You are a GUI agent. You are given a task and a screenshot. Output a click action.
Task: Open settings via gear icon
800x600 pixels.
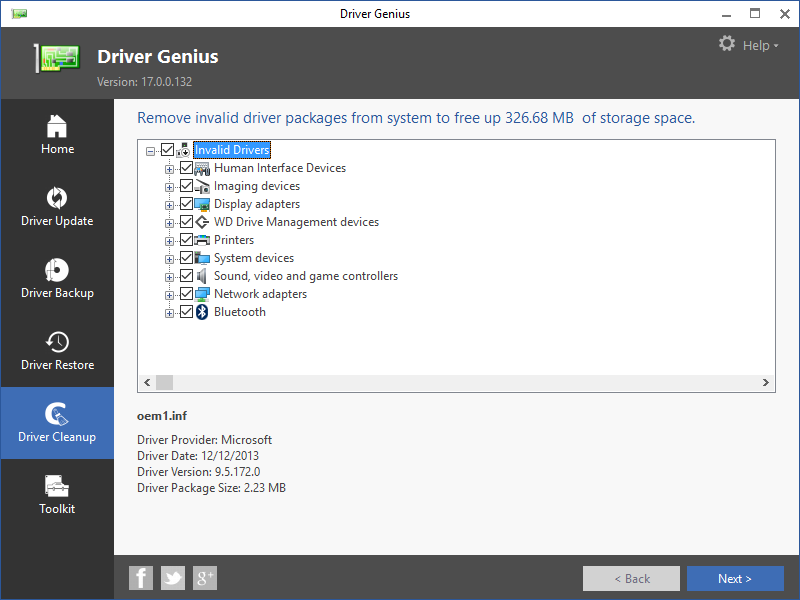point(727,43)
